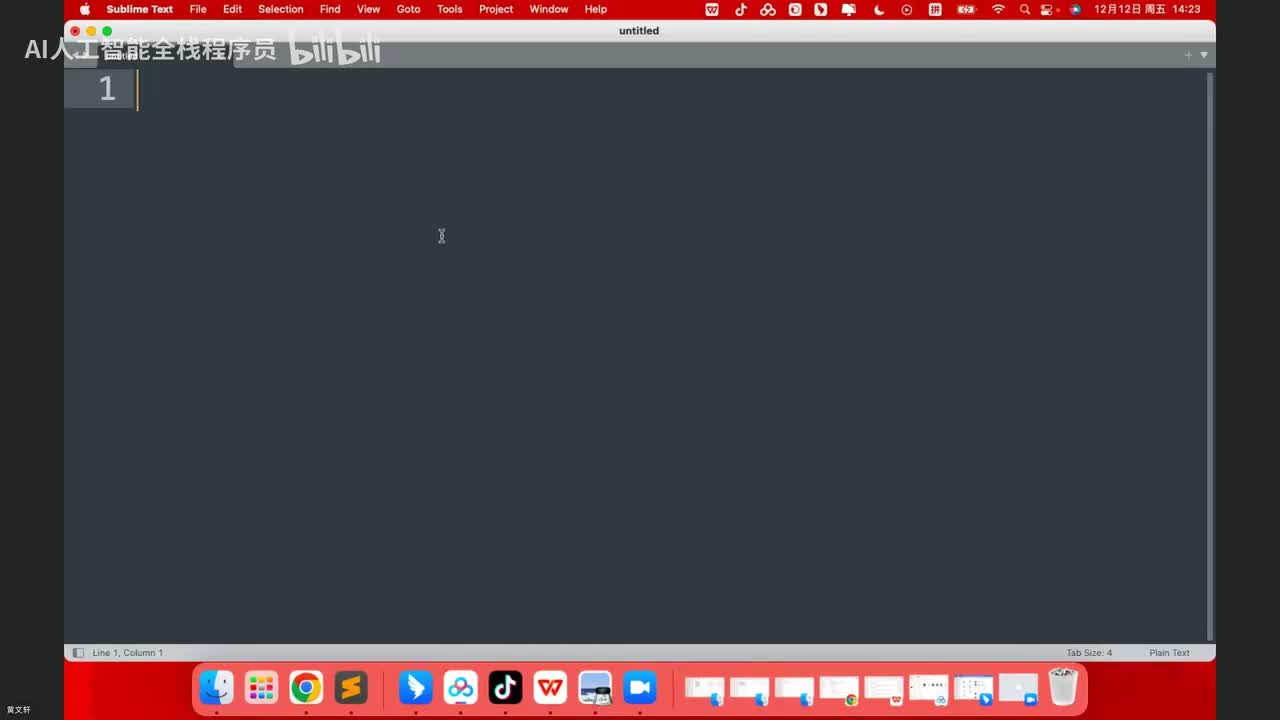Open Preview from the Dock
The width and height of the screenshot is (1280, 720).
click(x=595, y=688)
